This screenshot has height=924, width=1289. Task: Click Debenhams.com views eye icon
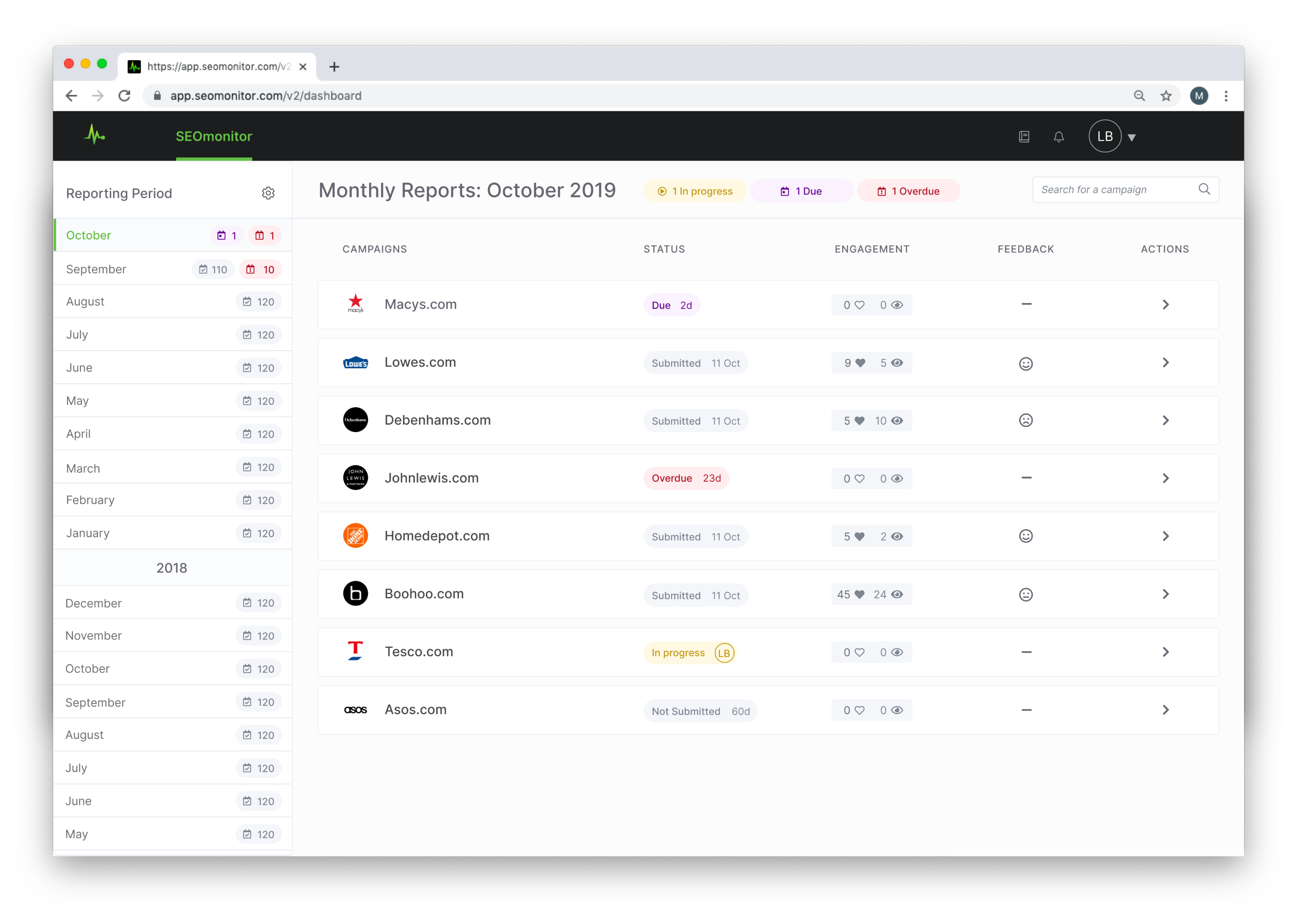pos(897,421)
